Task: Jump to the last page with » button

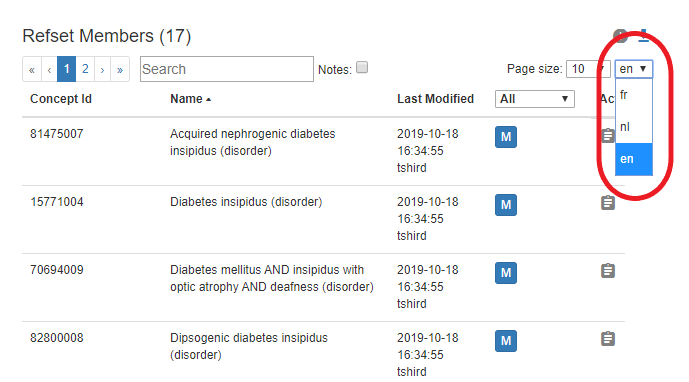Action: [x=120, y=69]
